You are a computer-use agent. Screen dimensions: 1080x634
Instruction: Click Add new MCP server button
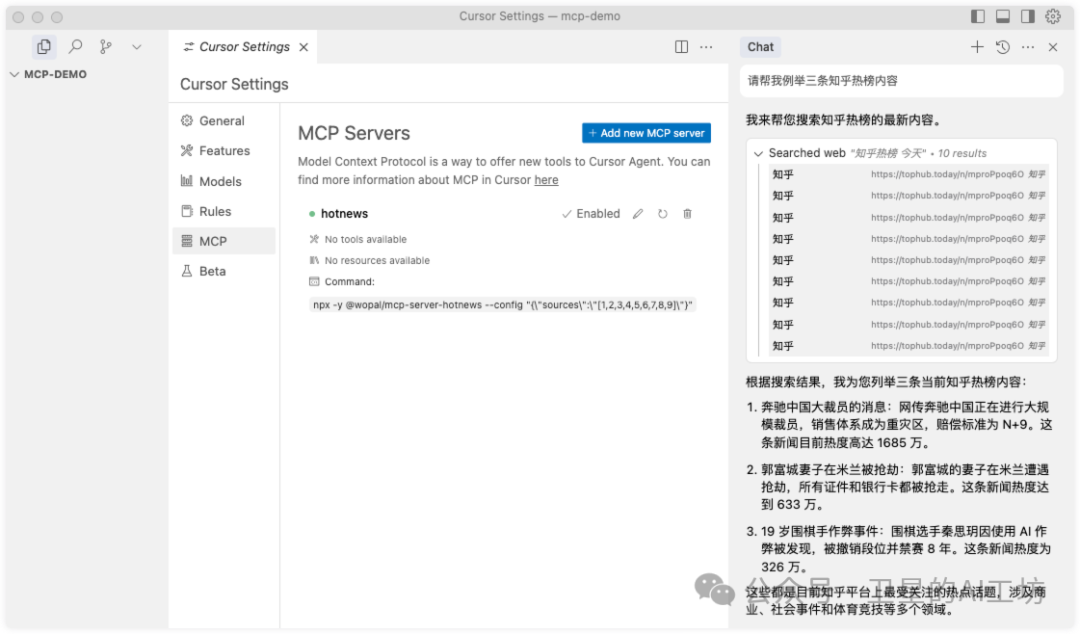[x=646, y=133]
